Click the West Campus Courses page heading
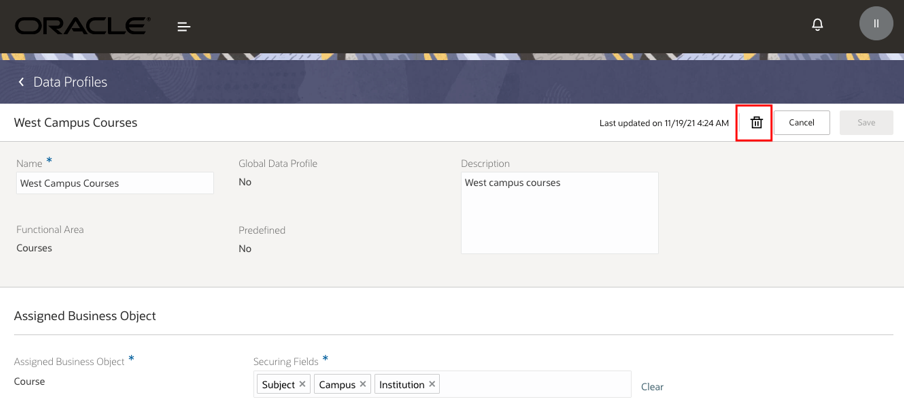904x410 pixels. coord(76,123)
